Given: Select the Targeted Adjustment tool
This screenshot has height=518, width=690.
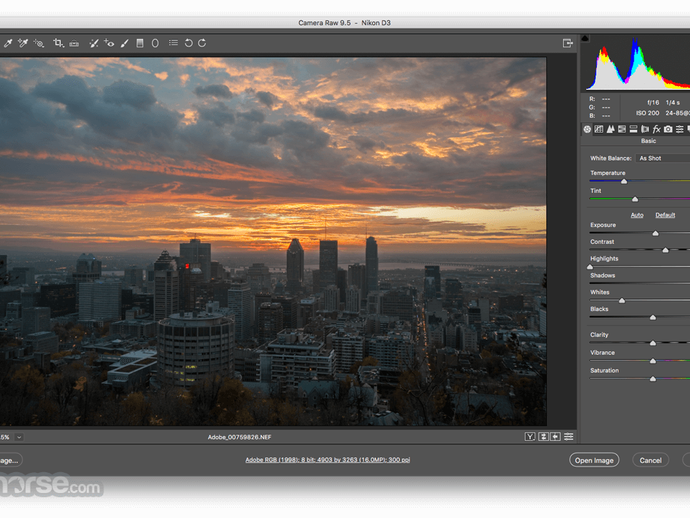Looking at the screenshot, I should coord(39,43).
